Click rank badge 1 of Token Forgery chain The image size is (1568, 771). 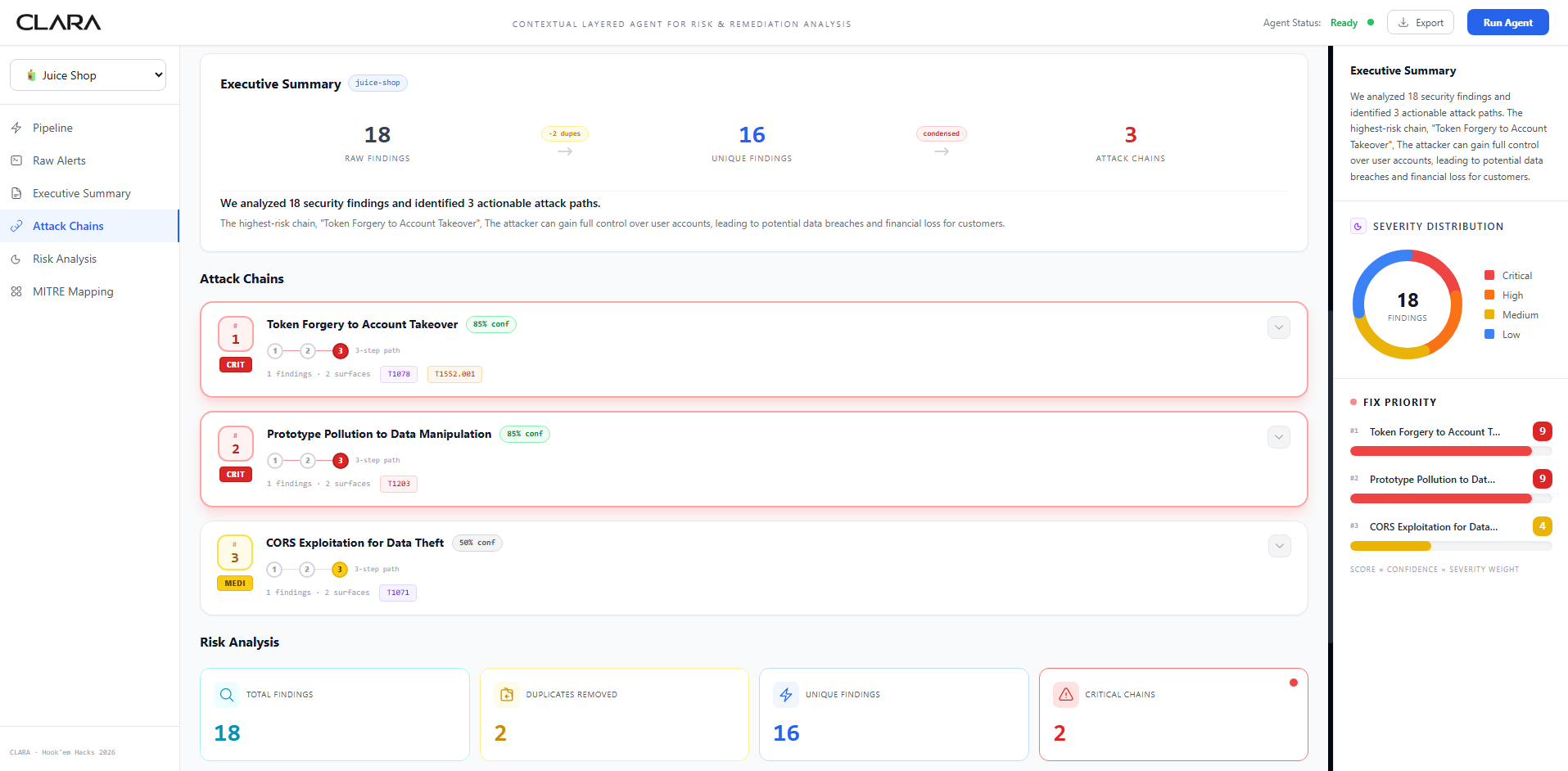point(236,334)
